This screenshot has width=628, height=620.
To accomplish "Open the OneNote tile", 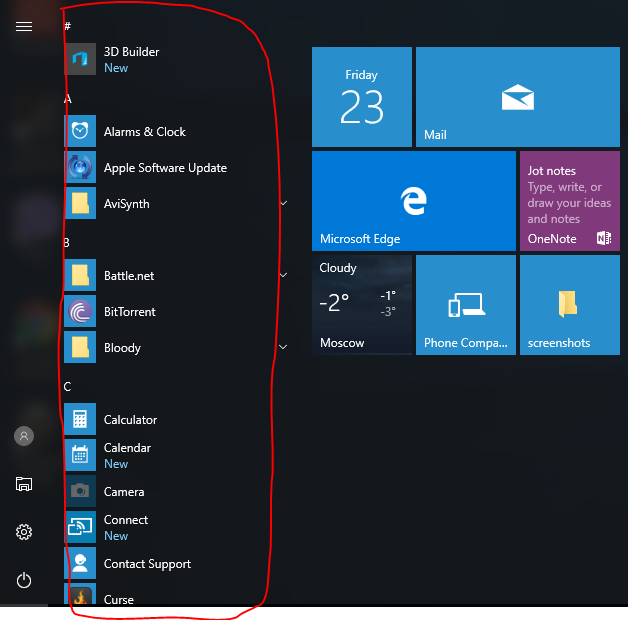I will pos(570,201).
